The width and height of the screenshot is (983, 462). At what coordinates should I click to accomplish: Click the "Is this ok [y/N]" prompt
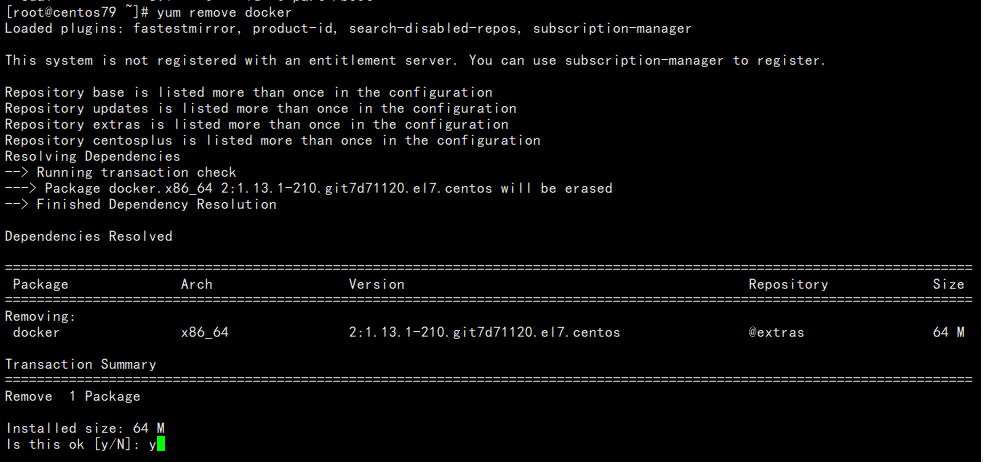[x=72, y=444]
